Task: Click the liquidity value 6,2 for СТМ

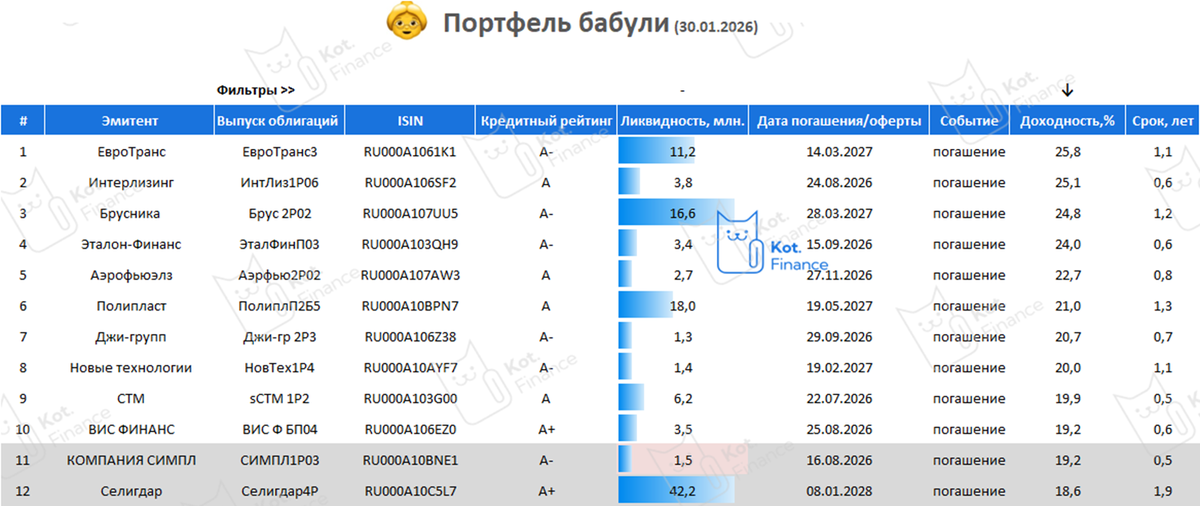Action: [x=684, y=398]
